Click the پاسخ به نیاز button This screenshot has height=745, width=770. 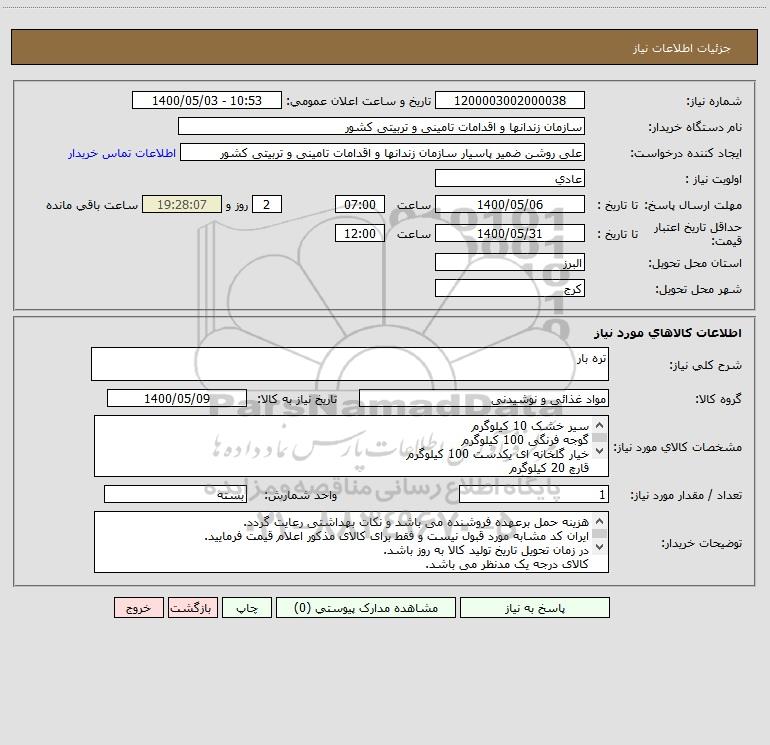(535, 607)
